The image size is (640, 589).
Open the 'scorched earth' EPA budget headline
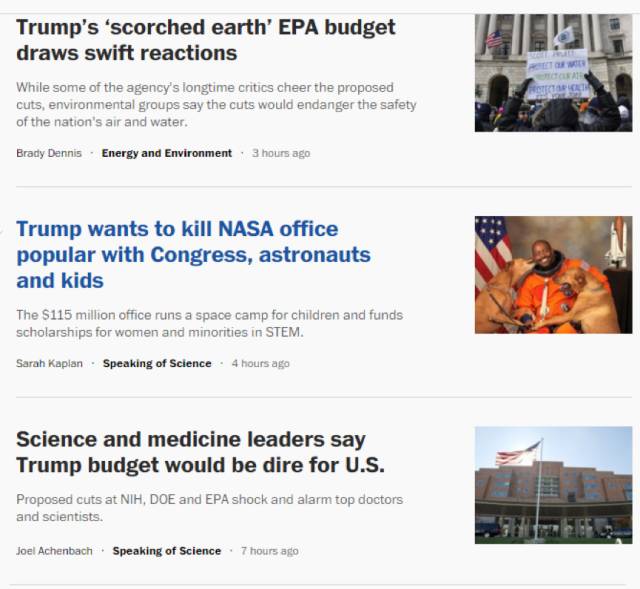(x=206, y=40)
